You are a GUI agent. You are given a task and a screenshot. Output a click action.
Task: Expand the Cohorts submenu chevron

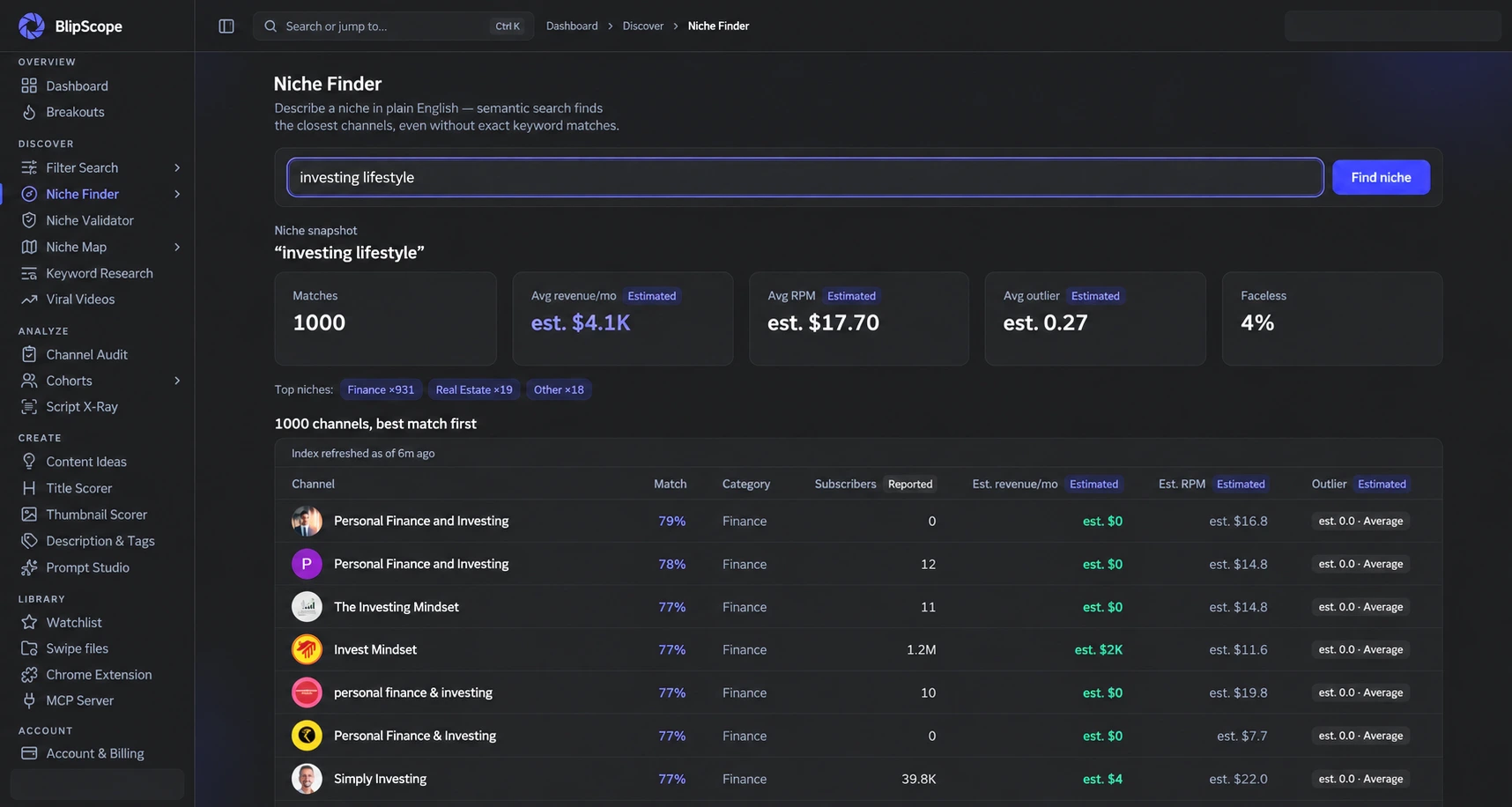[177, 381]
